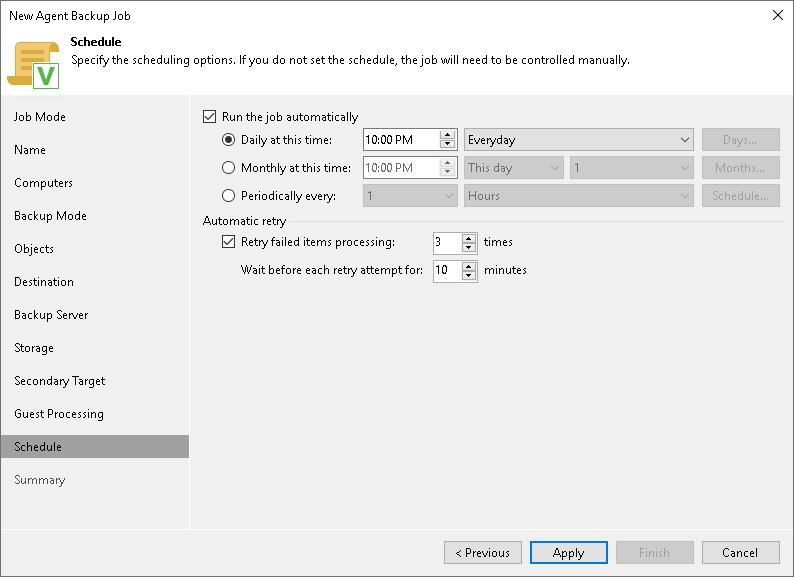Decrease daily time with down arrow

(x=447, y=144)
